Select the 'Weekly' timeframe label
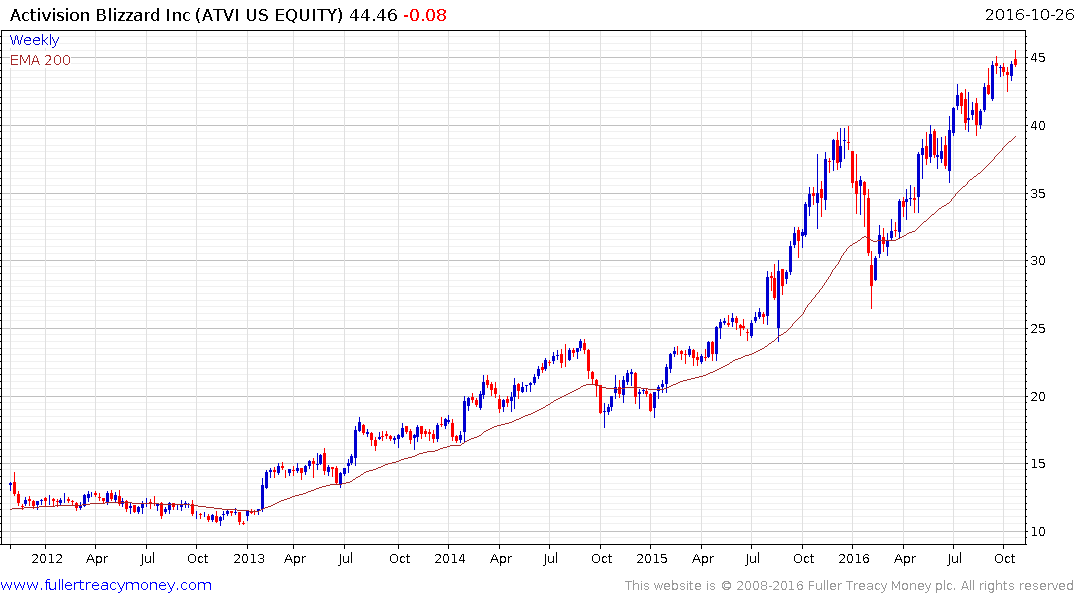This screenshot has height=600, width=1075. coord(34,40)
